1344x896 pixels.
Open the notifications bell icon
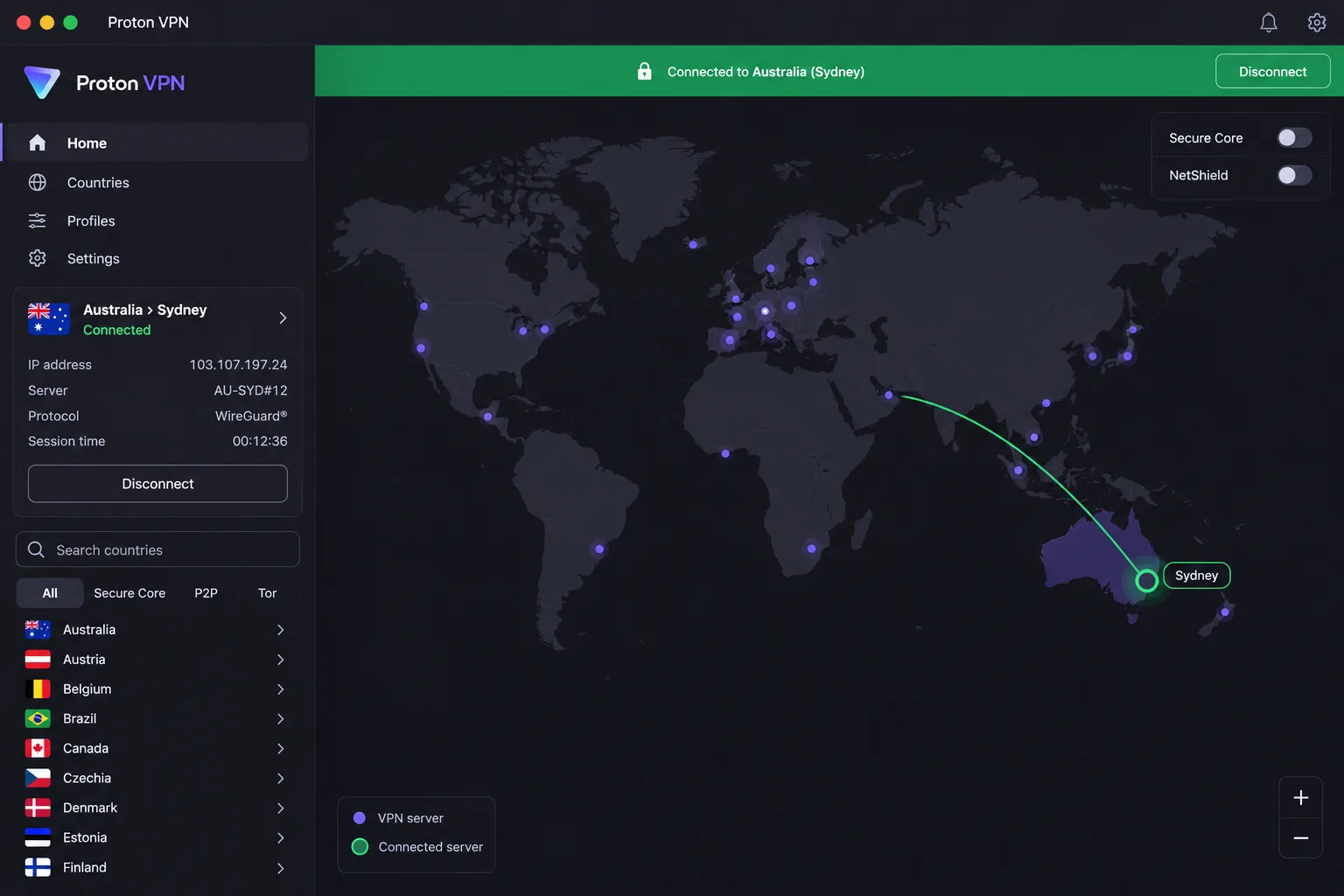[x=1269, y=23]
